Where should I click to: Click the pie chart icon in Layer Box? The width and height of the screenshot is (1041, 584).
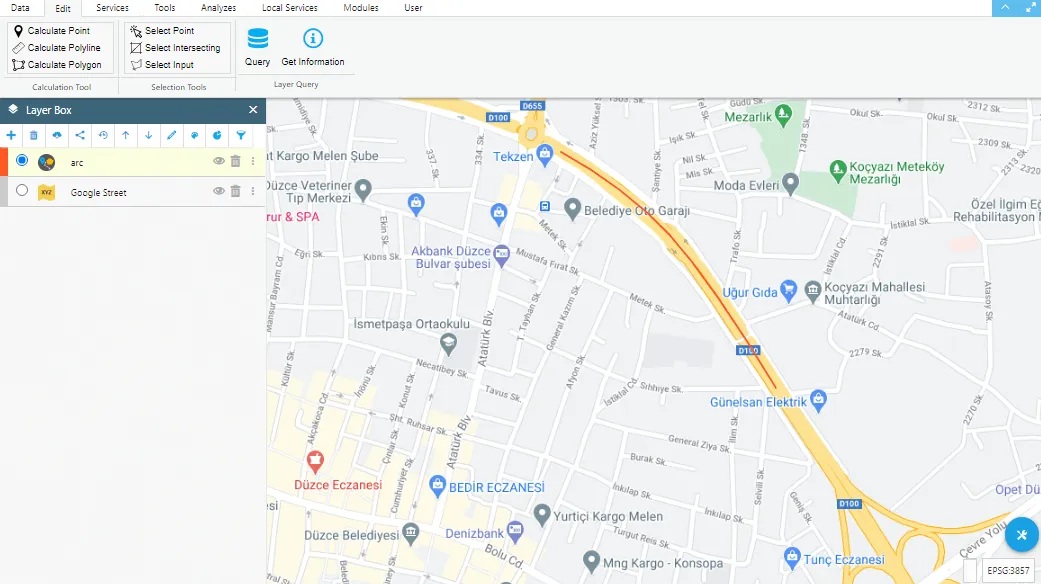pos(217,135)
